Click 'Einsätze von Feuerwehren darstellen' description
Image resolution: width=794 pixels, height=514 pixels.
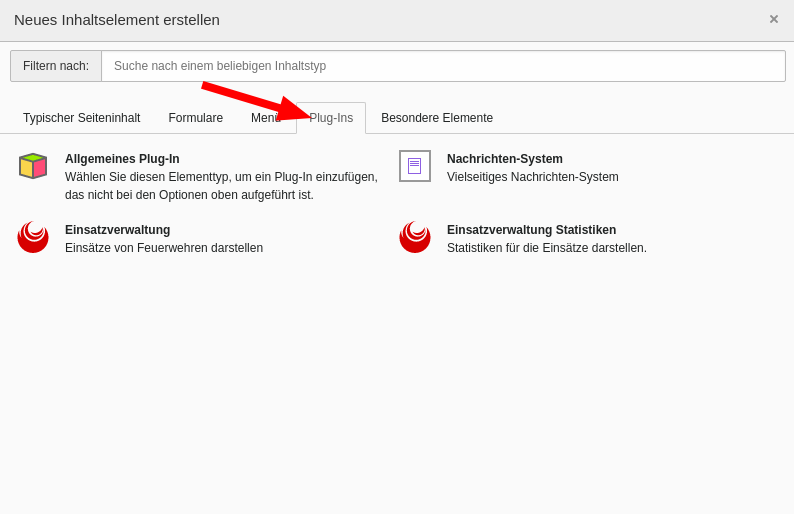(164, 248)
